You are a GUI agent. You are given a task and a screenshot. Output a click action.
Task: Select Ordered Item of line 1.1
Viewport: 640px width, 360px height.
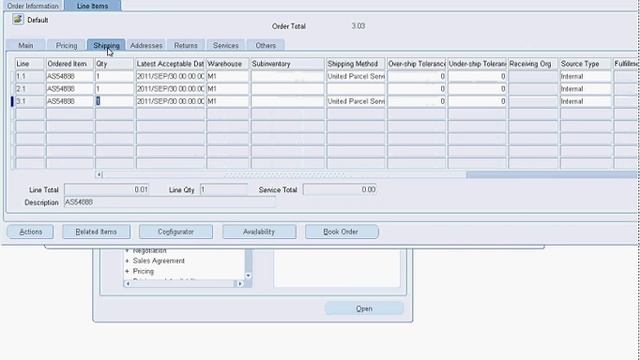click(70, 76)
